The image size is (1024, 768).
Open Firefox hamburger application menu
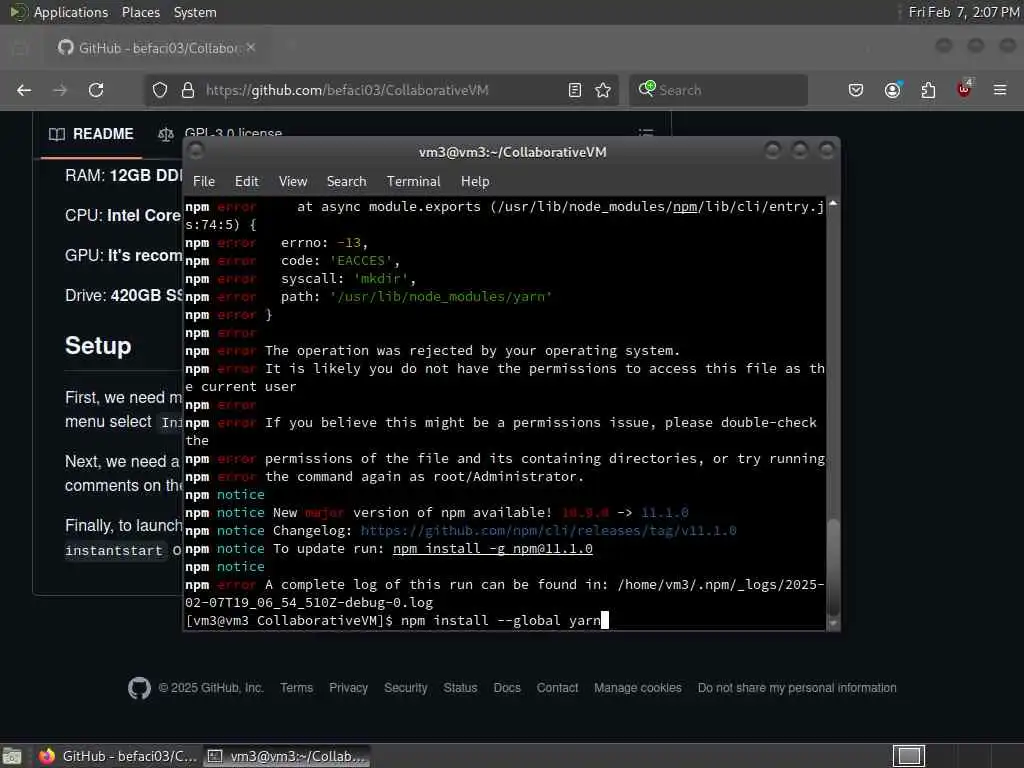[x=1000, y=90]
